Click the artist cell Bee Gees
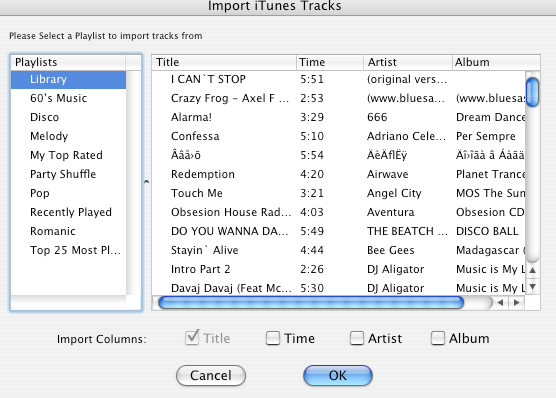 391,250
